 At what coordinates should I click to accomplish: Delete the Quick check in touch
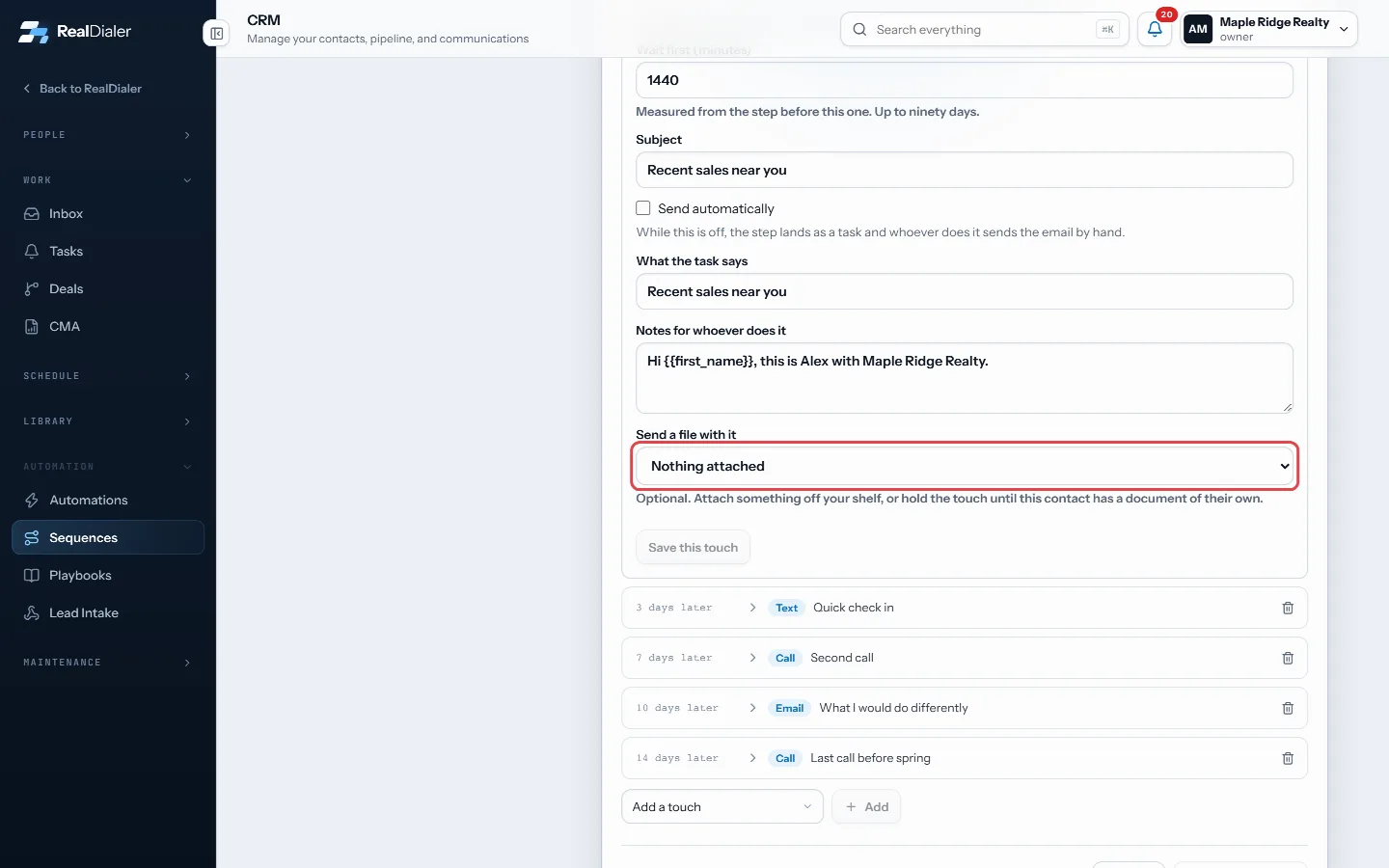tap(1288, 609)
